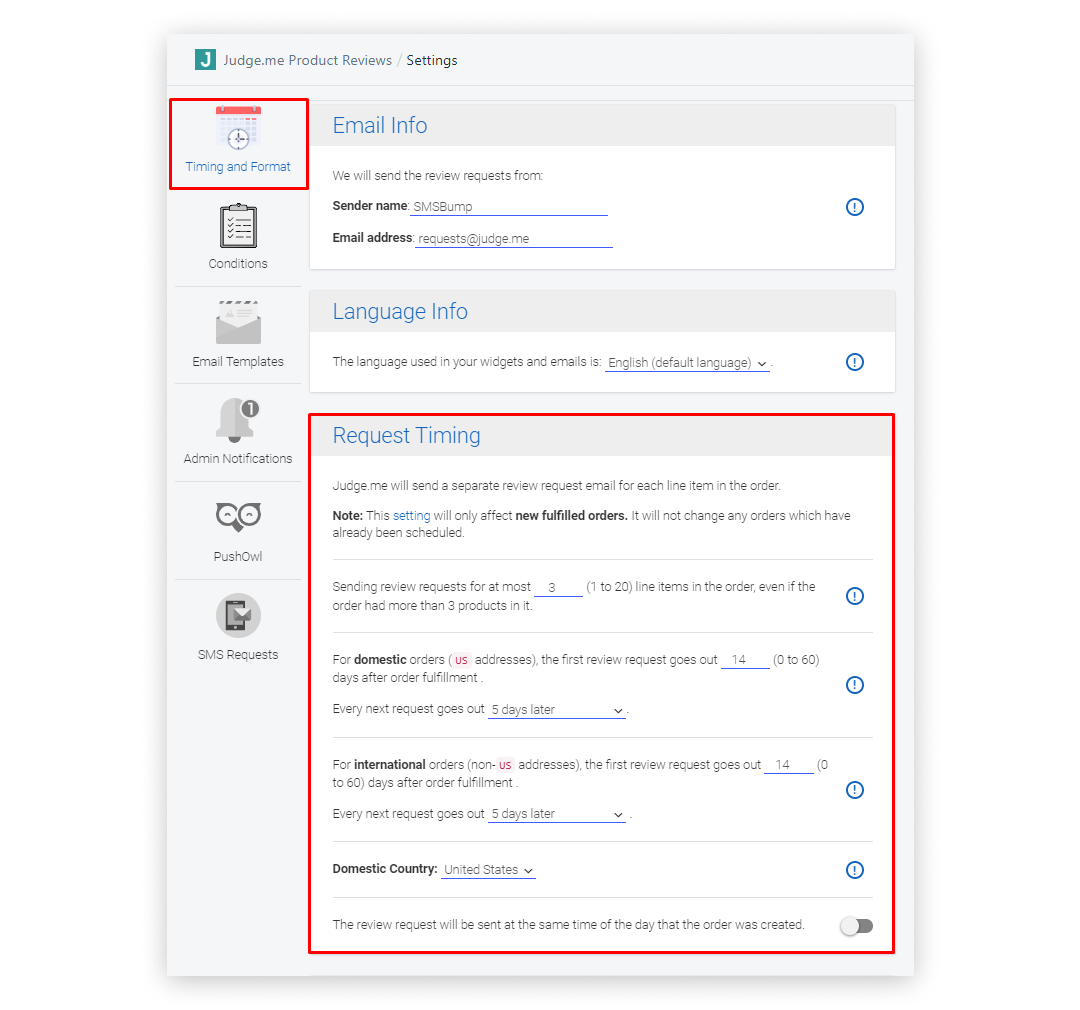Open the international next request interval dropdown
This screenshot has width=1080, height=1010.
click(x=557, y=814)
